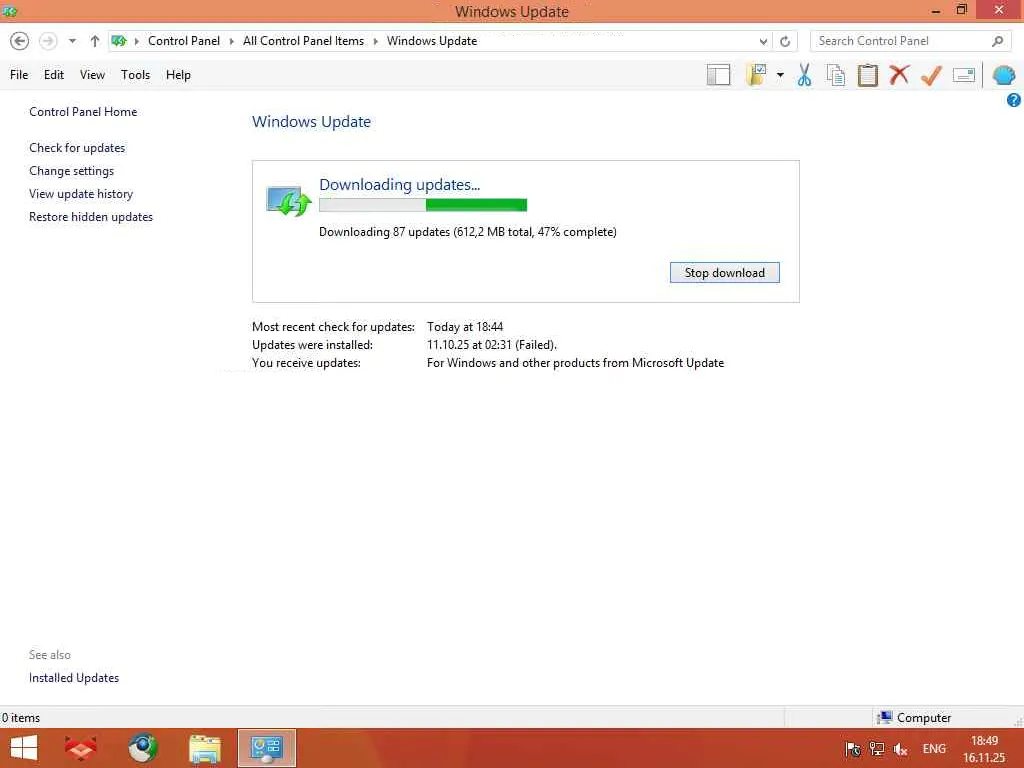
Task: Click the orange checkmark Properties icon
Action: (931, 75)
